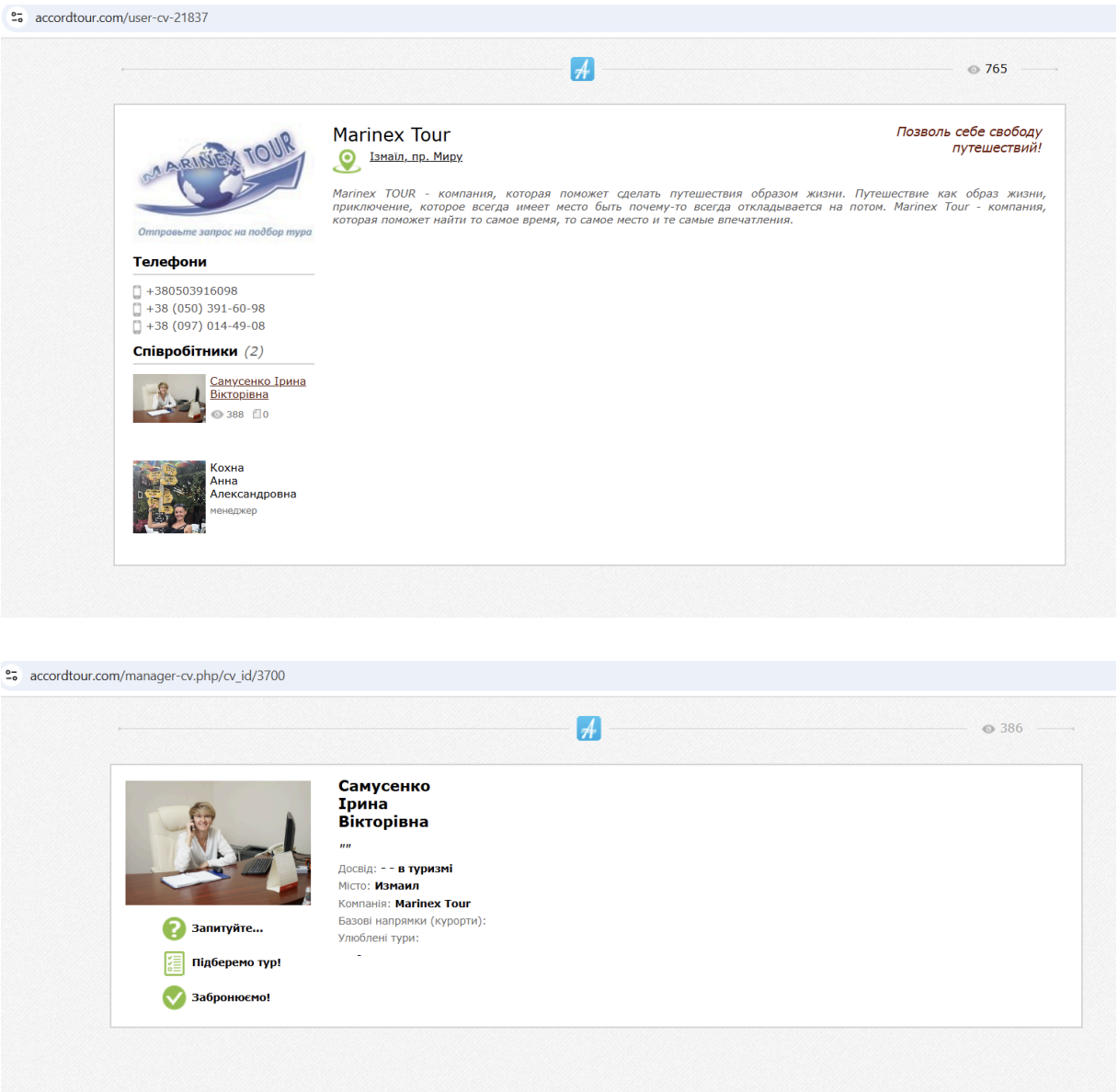Click the Marinex TOUR company description paragraph
Screen dimensions: 1118x1092
pos(690,207)
